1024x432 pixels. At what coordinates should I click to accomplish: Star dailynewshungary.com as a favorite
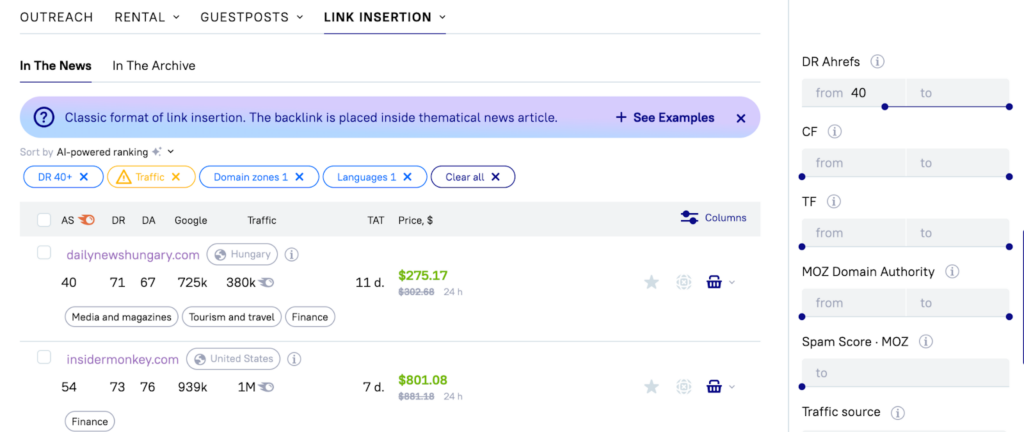click(x=652, y=282)
